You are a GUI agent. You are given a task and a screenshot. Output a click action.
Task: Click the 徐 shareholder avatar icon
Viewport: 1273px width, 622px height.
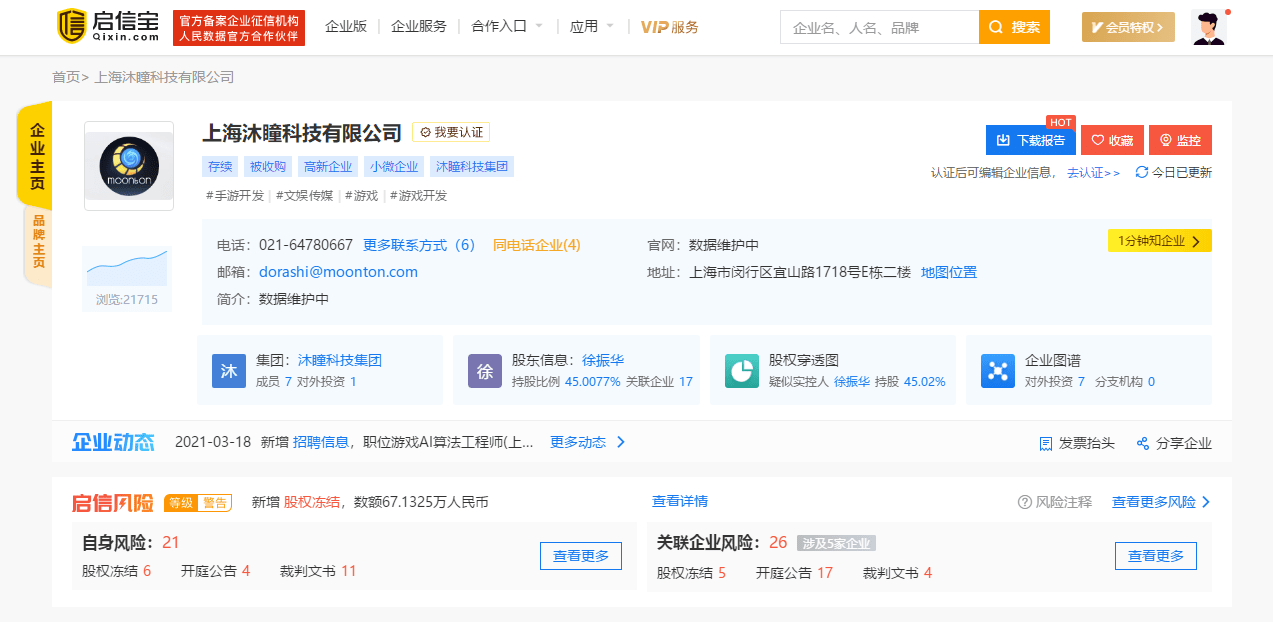(485, 371)
